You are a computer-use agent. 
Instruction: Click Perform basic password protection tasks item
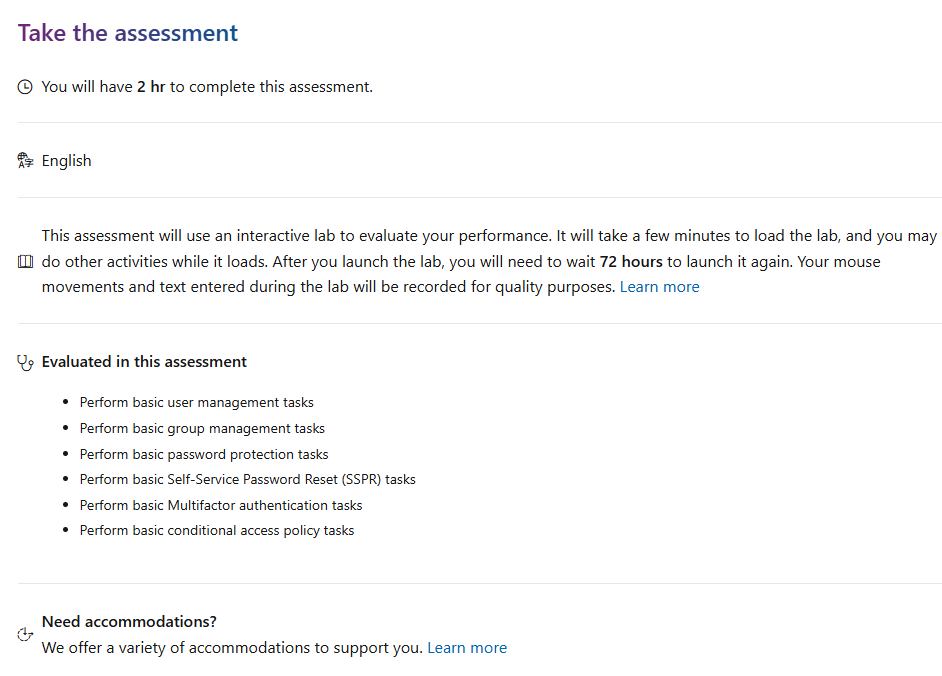[204, 454]
